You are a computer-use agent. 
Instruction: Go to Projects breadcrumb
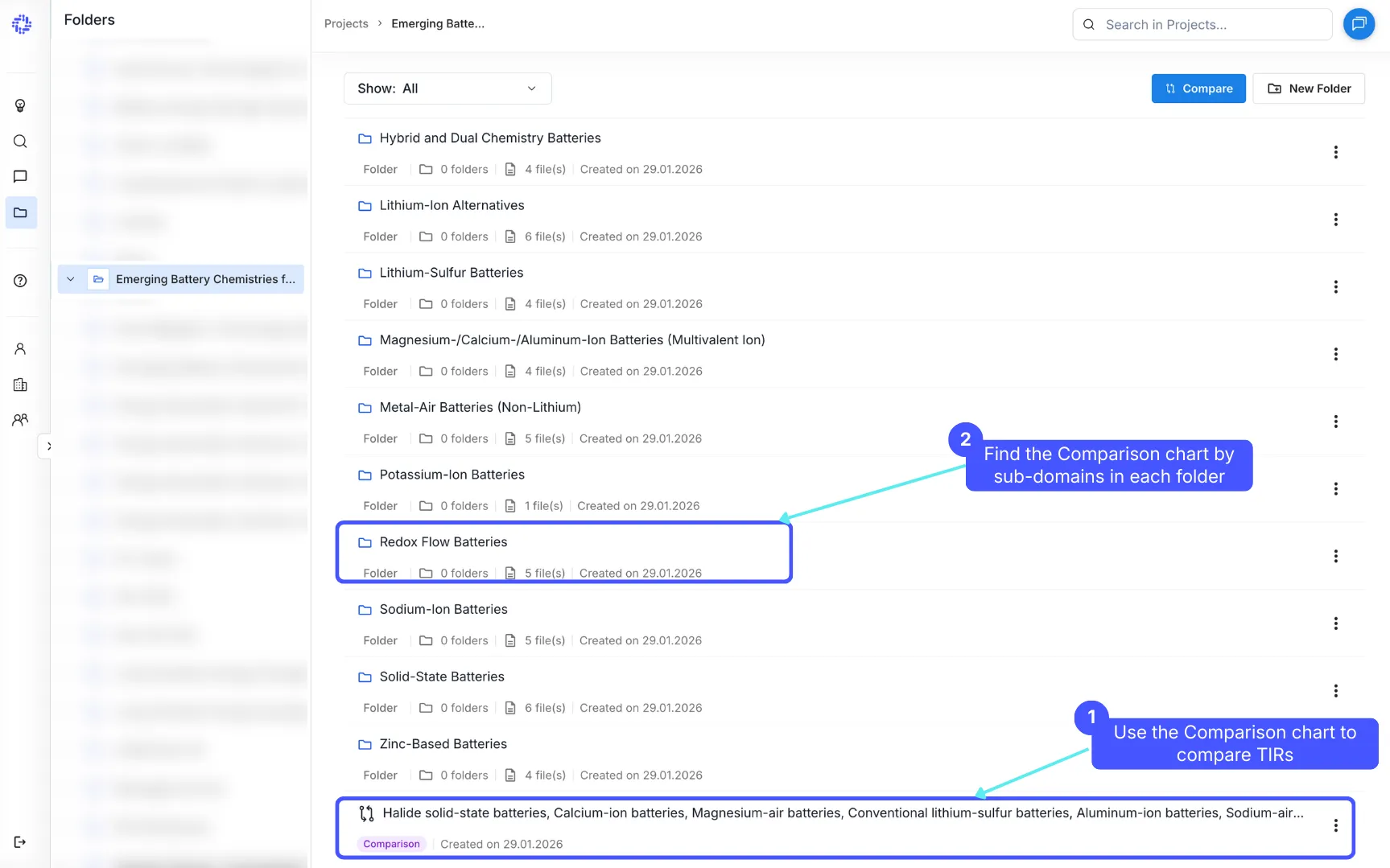click(x=346, y=24)
